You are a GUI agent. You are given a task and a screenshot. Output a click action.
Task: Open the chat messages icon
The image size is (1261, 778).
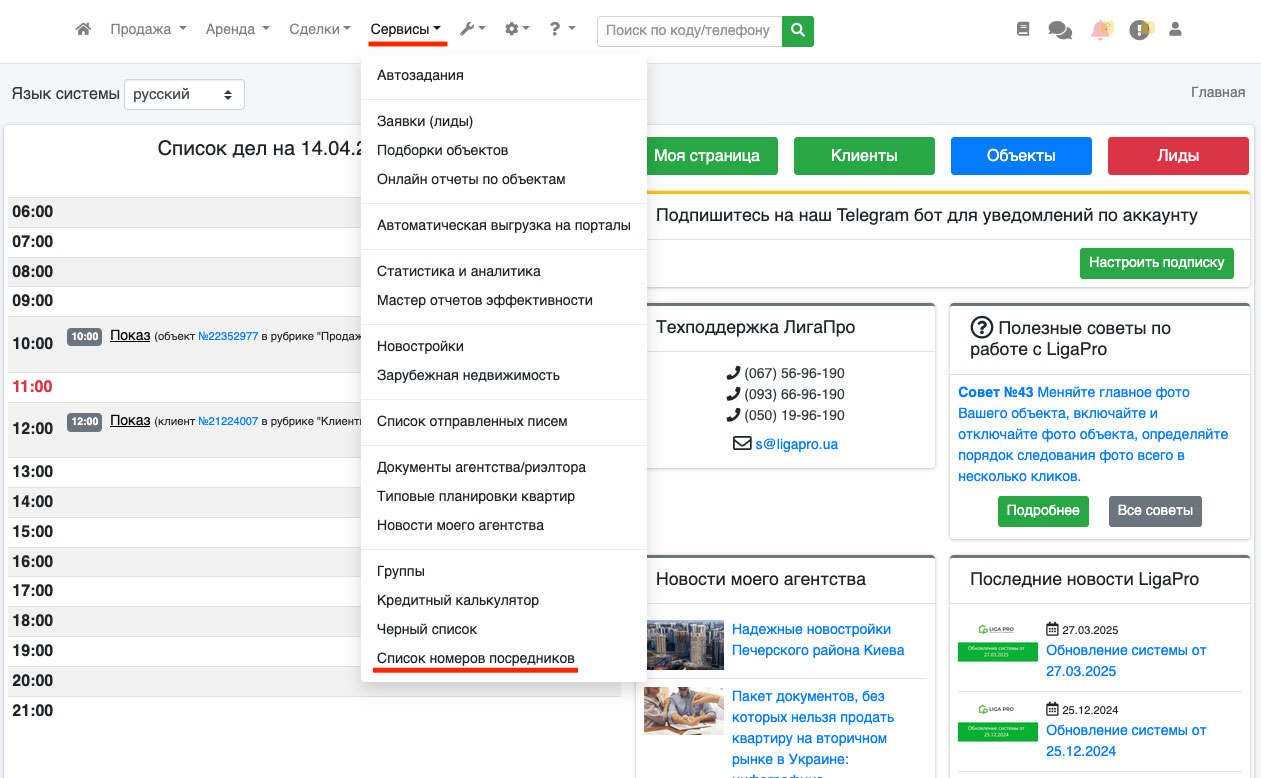[1059, 30]
